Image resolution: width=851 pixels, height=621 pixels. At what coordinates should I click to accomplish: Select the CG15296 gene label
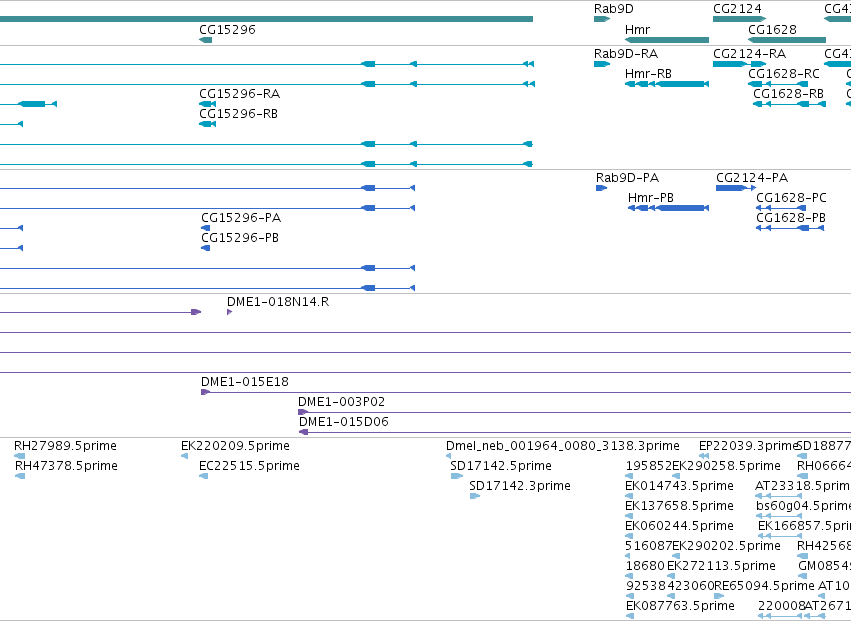click(227, 29)
